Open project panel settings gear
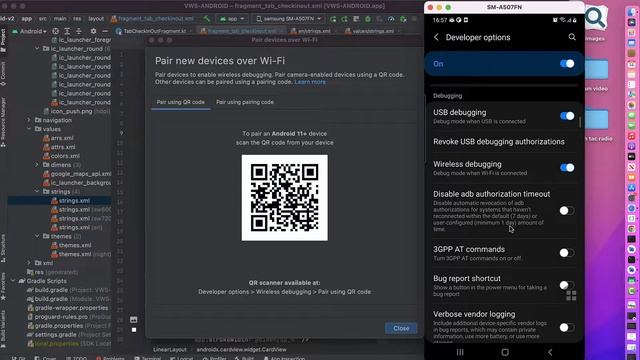The width and height of the screenshot is (640, 360). tap(93, 31)
